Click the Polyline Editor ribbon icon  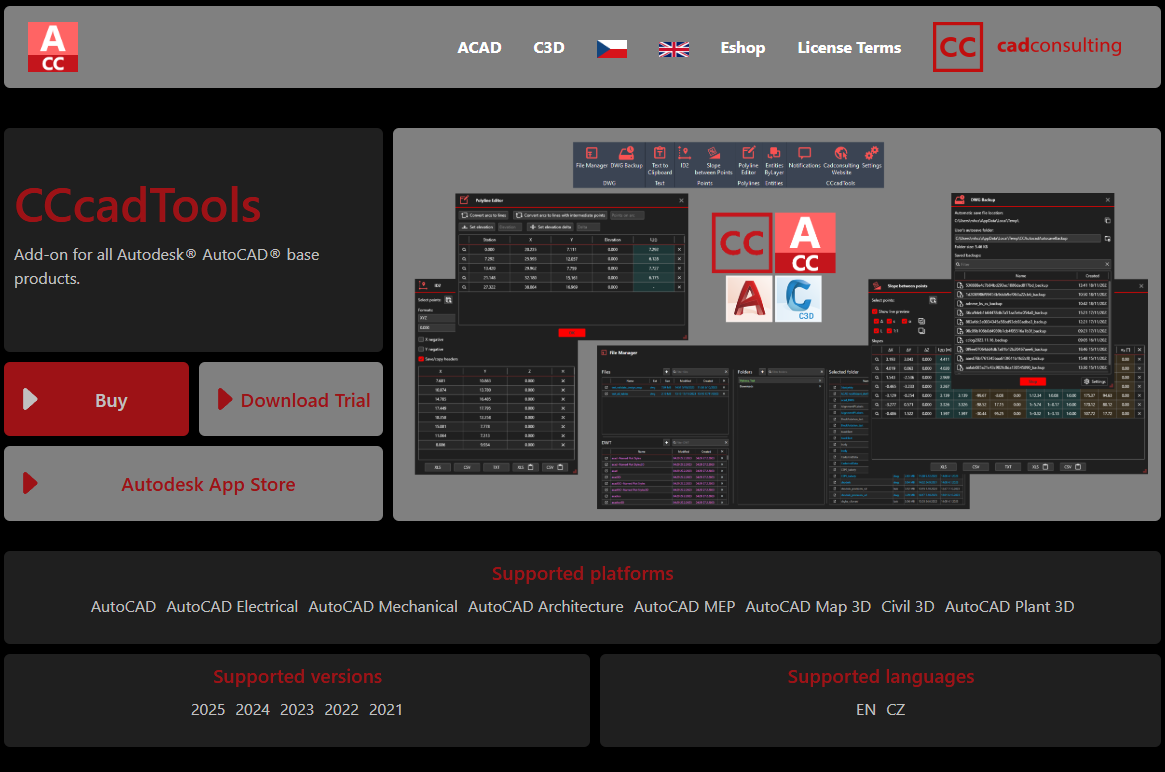pos(748,154)
